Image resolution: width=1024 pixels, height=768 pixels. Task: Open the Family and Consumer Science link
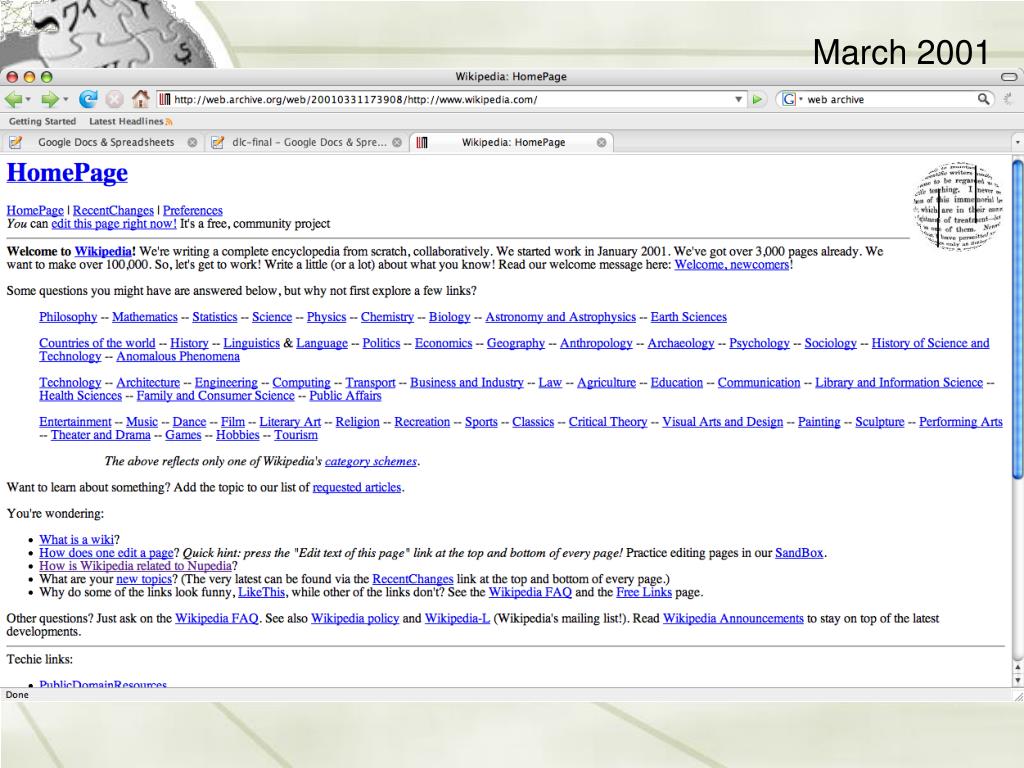(x=216, y=396)
